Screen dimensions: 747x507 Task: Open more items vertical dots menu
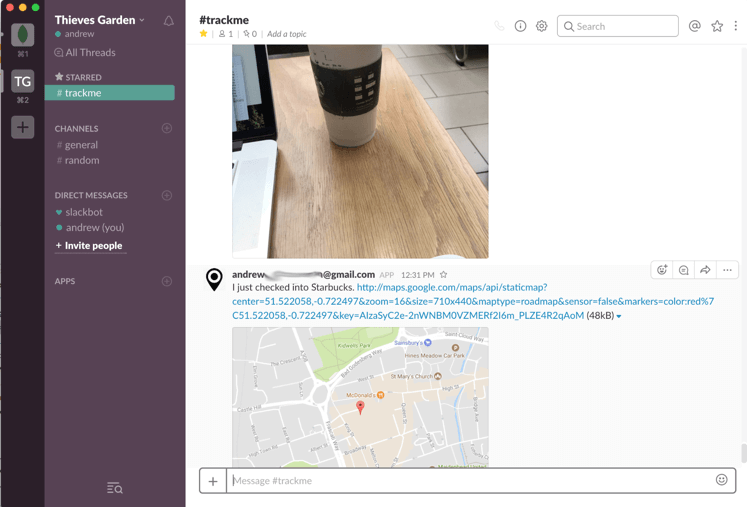(736, 26)
